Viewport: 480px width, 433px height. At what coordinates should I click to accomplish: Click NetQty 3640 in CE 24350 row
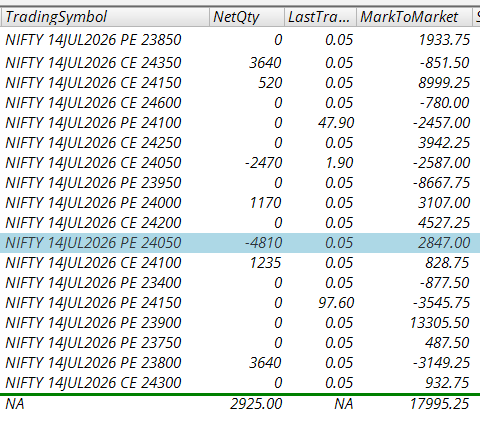[x=266, y=63]
